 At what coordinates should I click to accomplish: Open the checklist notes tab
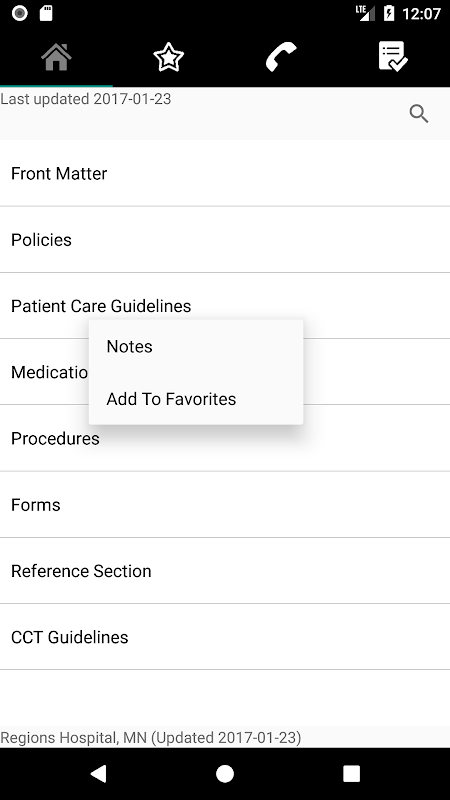coord(393,57)
